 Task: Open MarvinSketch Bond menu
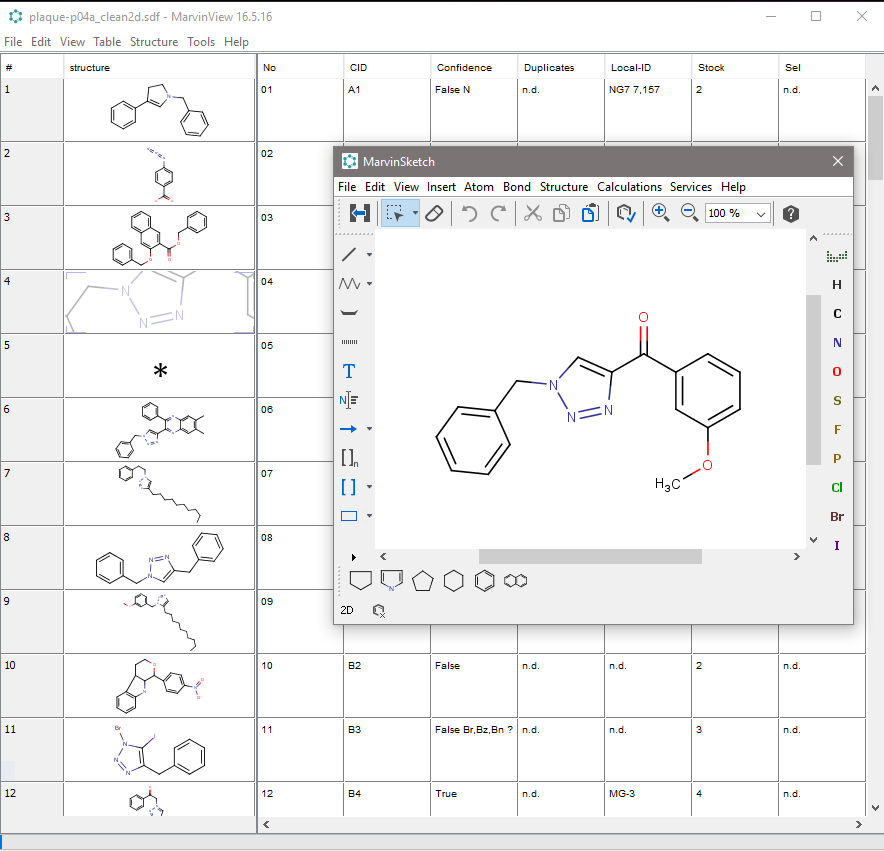[517, 187]
